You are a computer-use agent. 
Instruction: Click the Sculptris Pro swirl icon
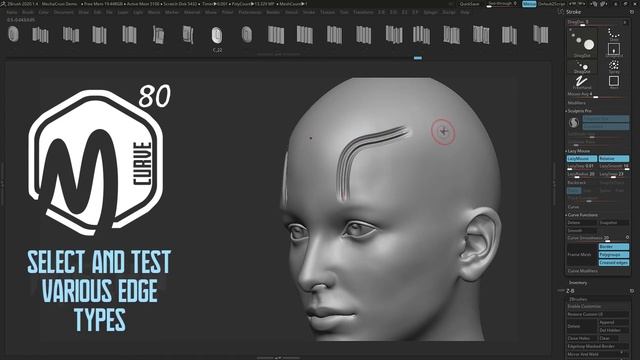pos(574,122)
